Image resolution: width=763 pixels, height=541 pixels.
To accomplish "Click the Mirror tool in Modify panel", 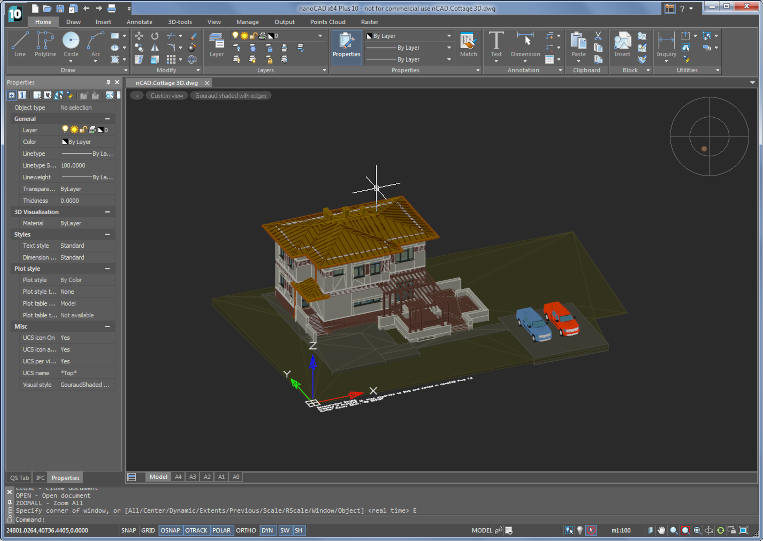I will [x=155, y=48].
